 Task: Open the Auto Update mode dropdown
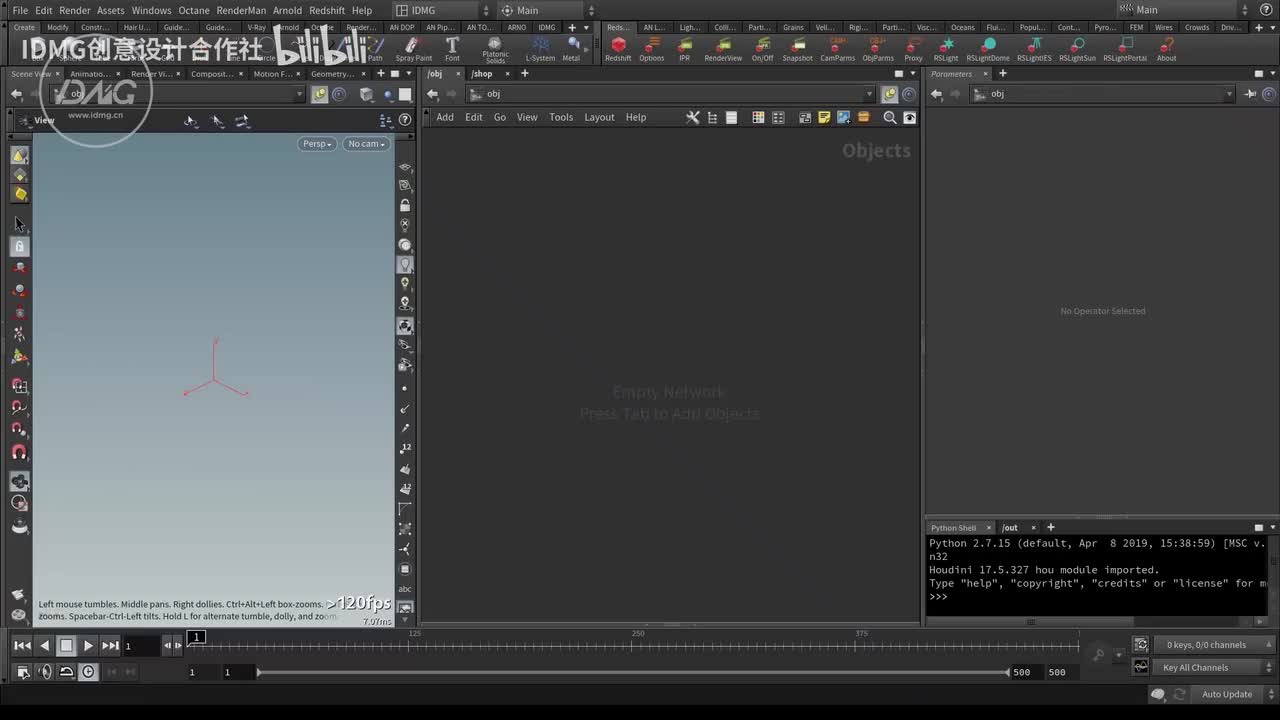(x=1232, y=694)
